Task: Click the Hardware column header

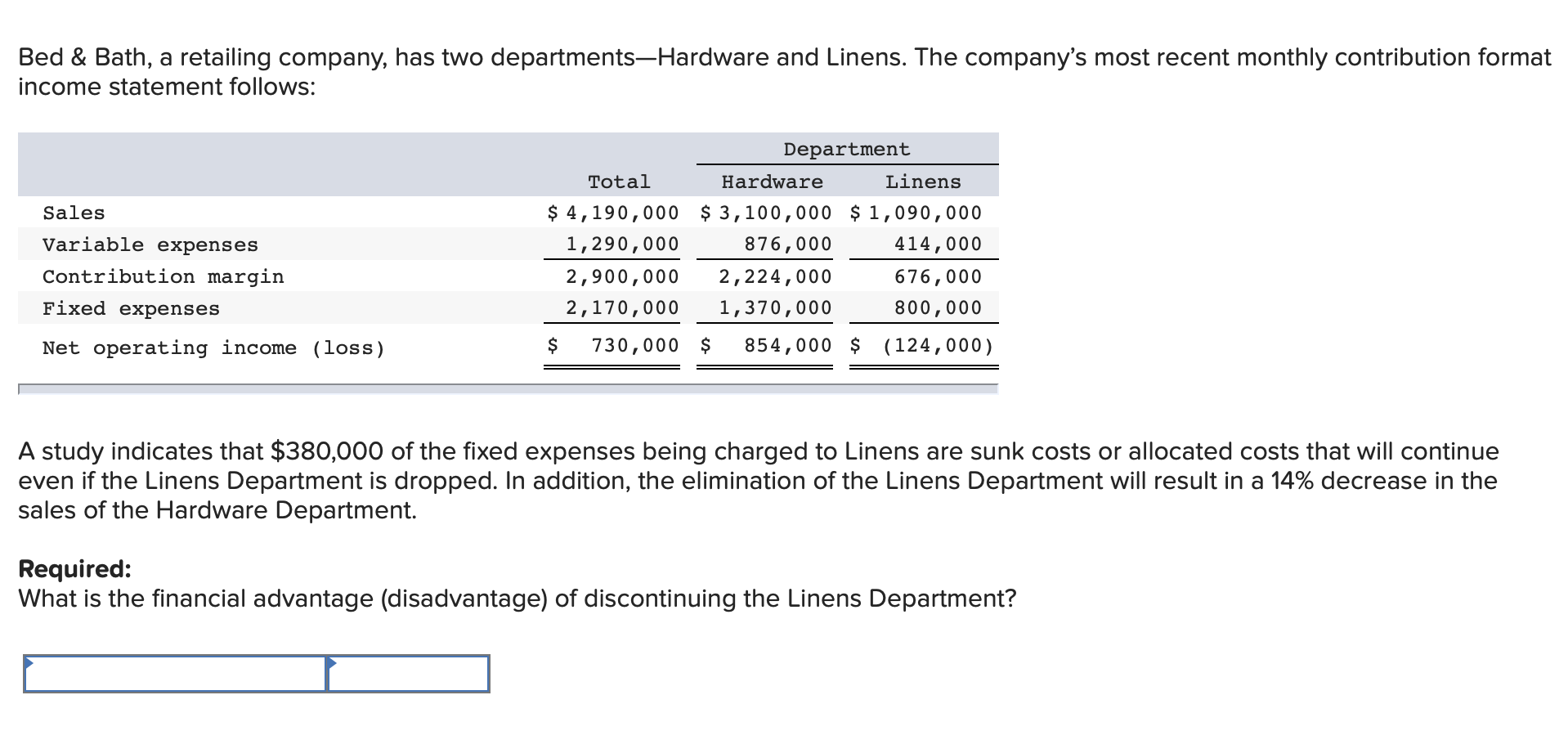Action: coord(772,182)
